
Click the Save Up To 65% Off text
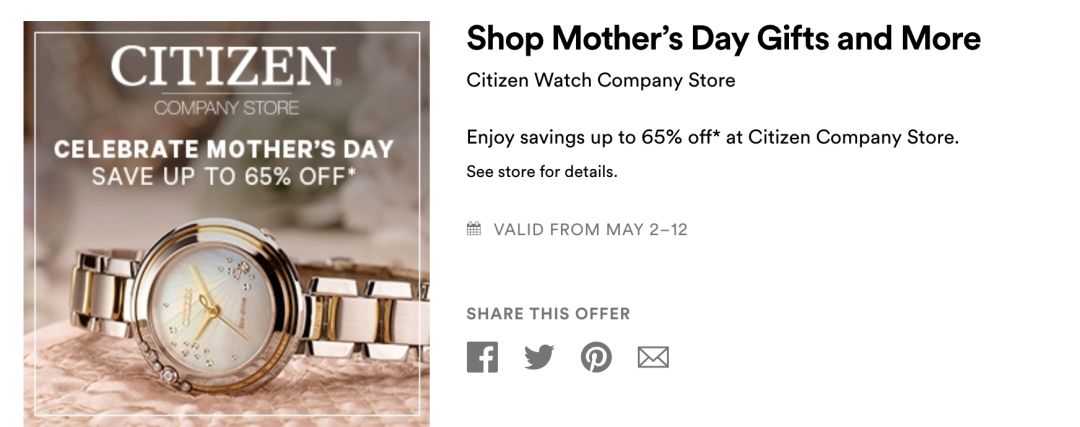[x=224, y=177]
